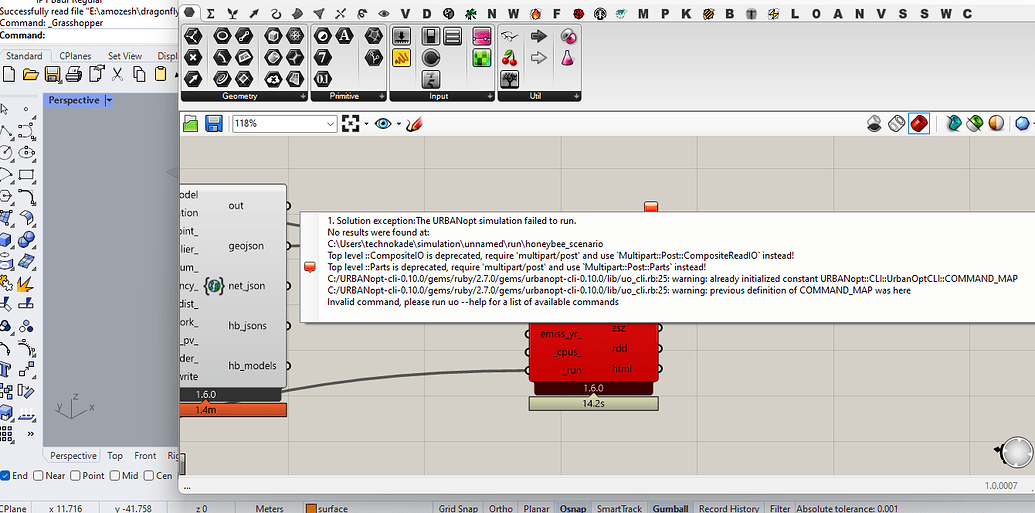This screenshot has height=513, width=1035.
Task: Open a Grasshopper file with green folder icon
Action: pos(191,123)
